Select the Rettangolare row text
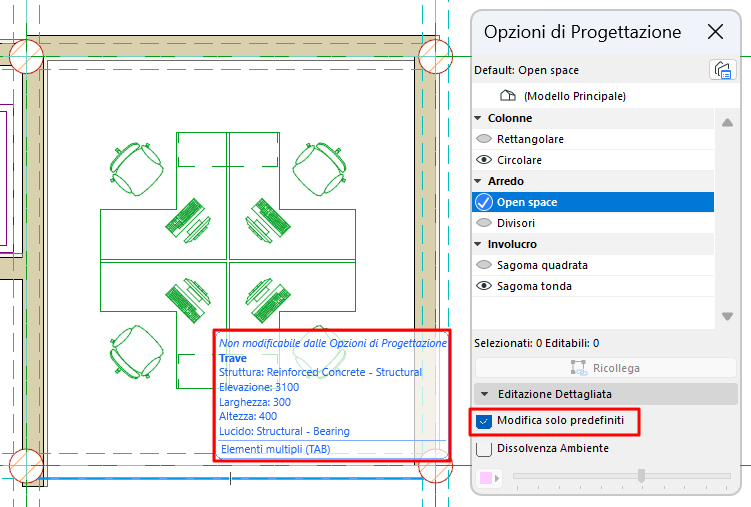This screenshot has height=507, width=751. [x=530, y=139]
